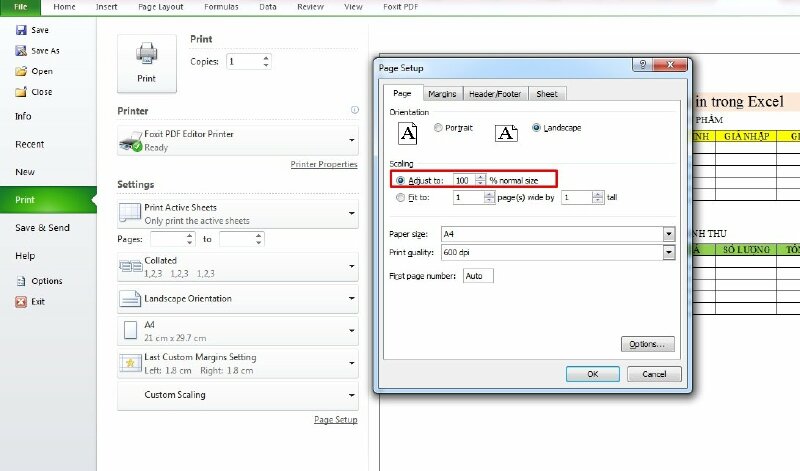Click the portrait page icon in Page Setup
The width and height of the screenshot is (800, 471).
(x=407, y=134)
